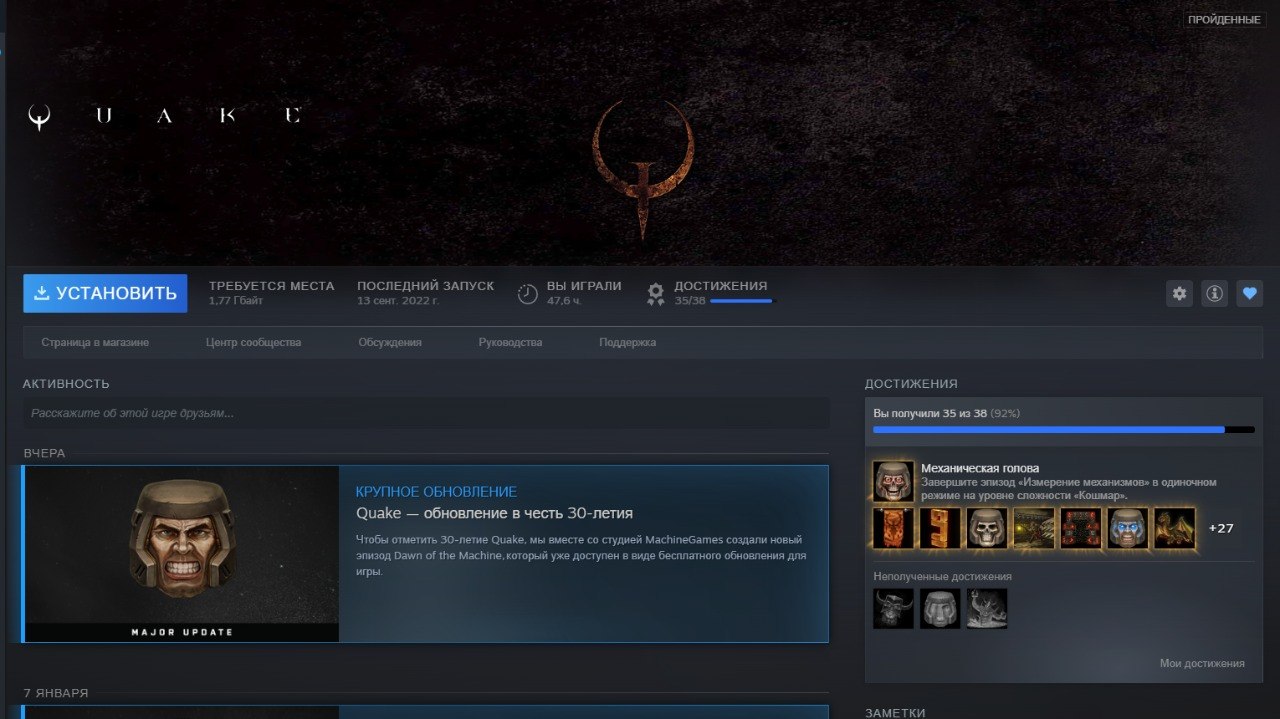Click the clock icon near ВЫ ИГРАЛИ
Viewport: 1280px width, 719px height.
528,293
